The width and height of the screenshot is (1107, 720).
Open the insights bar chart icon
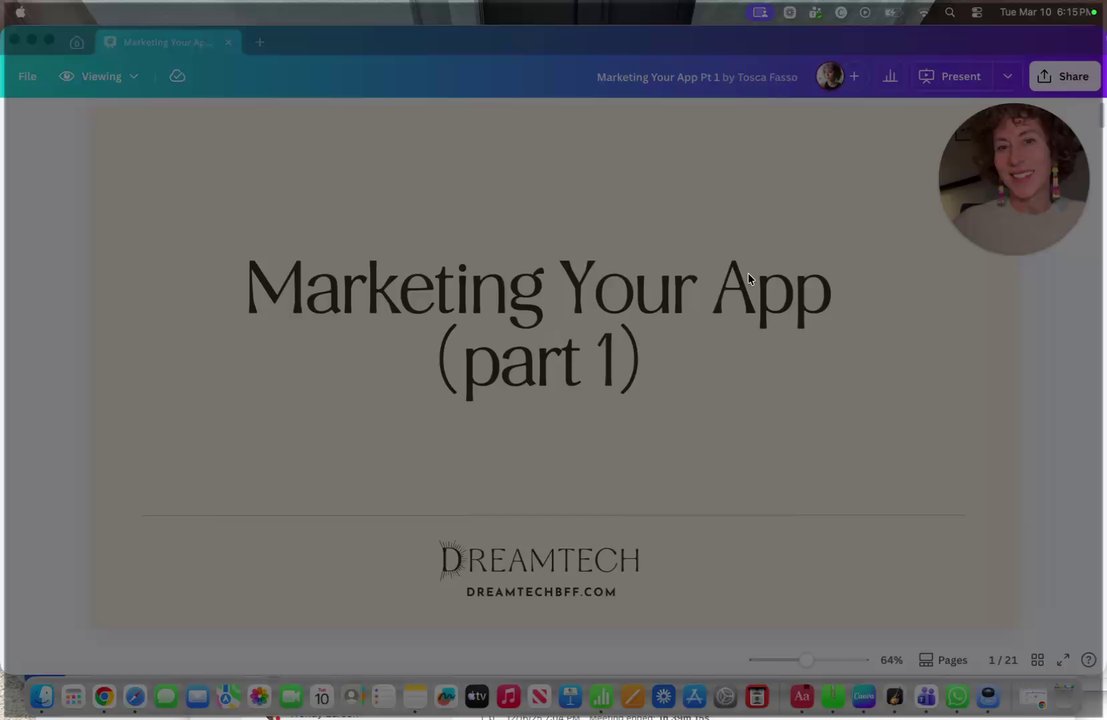tap(890, 76)
